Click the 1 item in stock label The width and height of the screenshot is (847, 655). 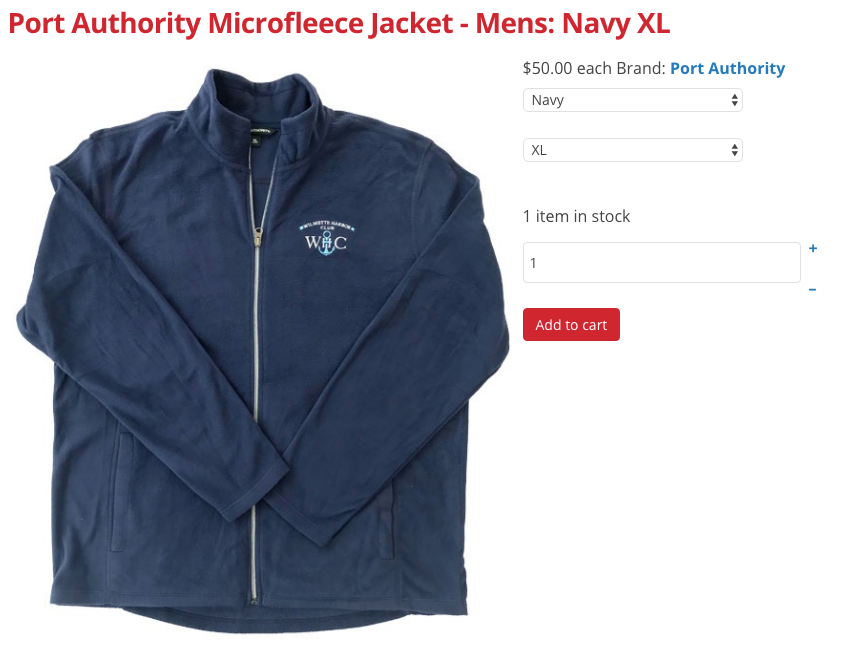point(576,217)
